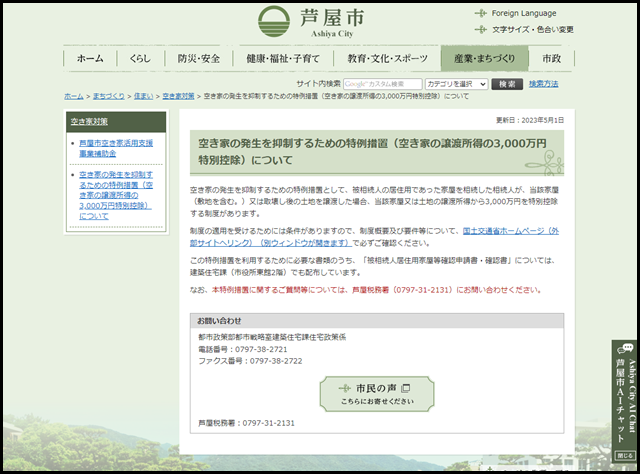Viewport: 640px width, 474px height.
Task: Click the ornament icon beside 文字サイズ
Action: click(481, 29)
